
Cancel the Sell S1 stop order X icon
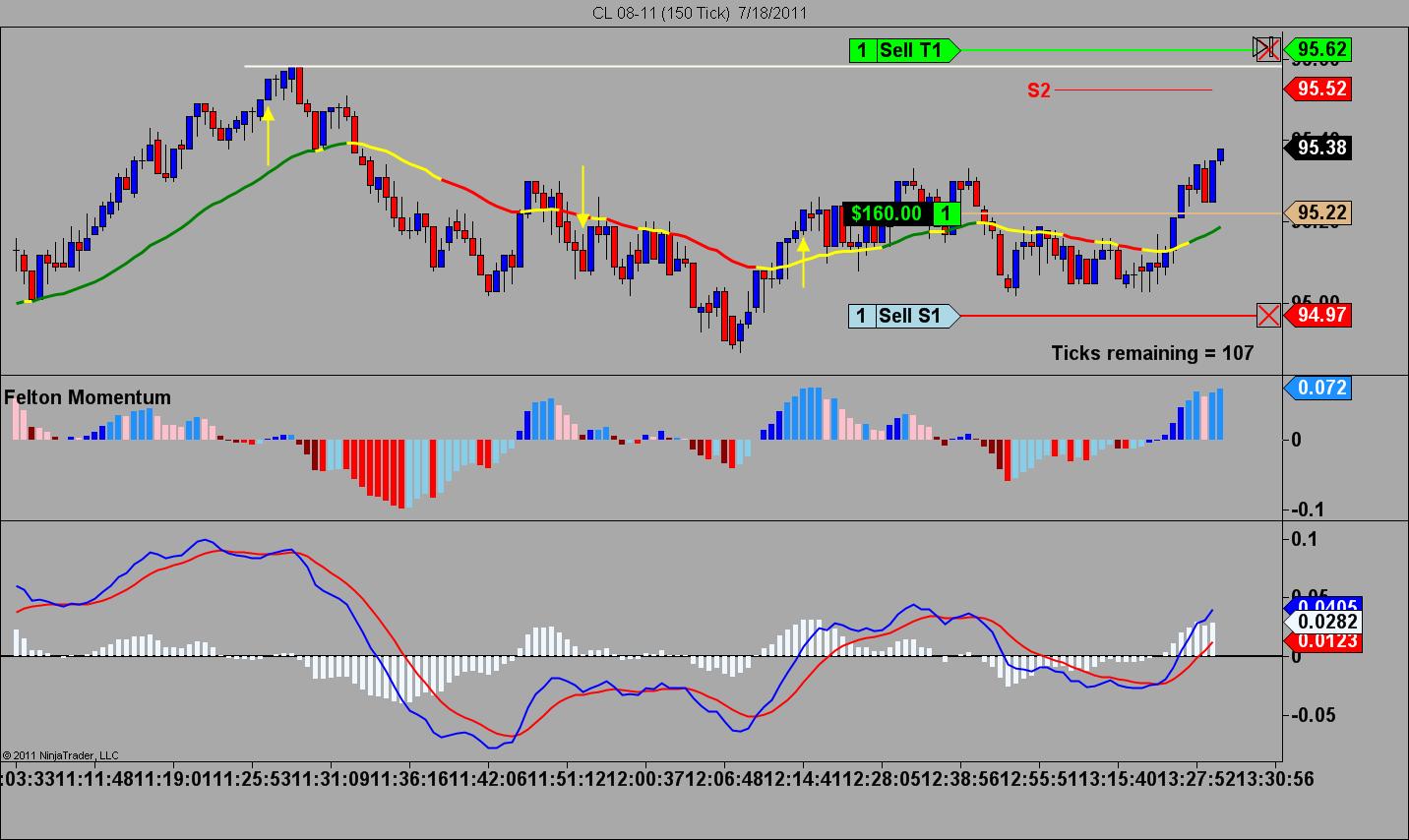(x=1268, y=316)
